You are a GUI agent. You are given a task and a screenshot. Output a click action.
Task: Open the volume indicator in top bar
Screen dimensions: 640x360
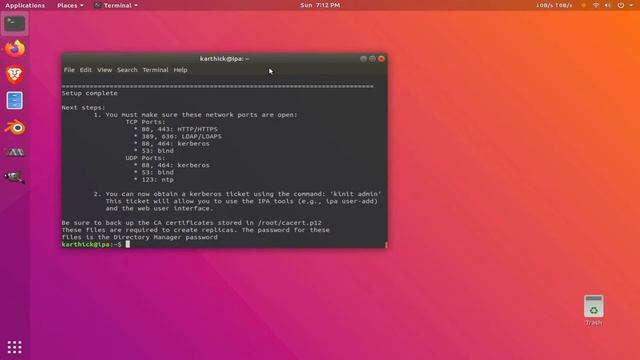608,5
